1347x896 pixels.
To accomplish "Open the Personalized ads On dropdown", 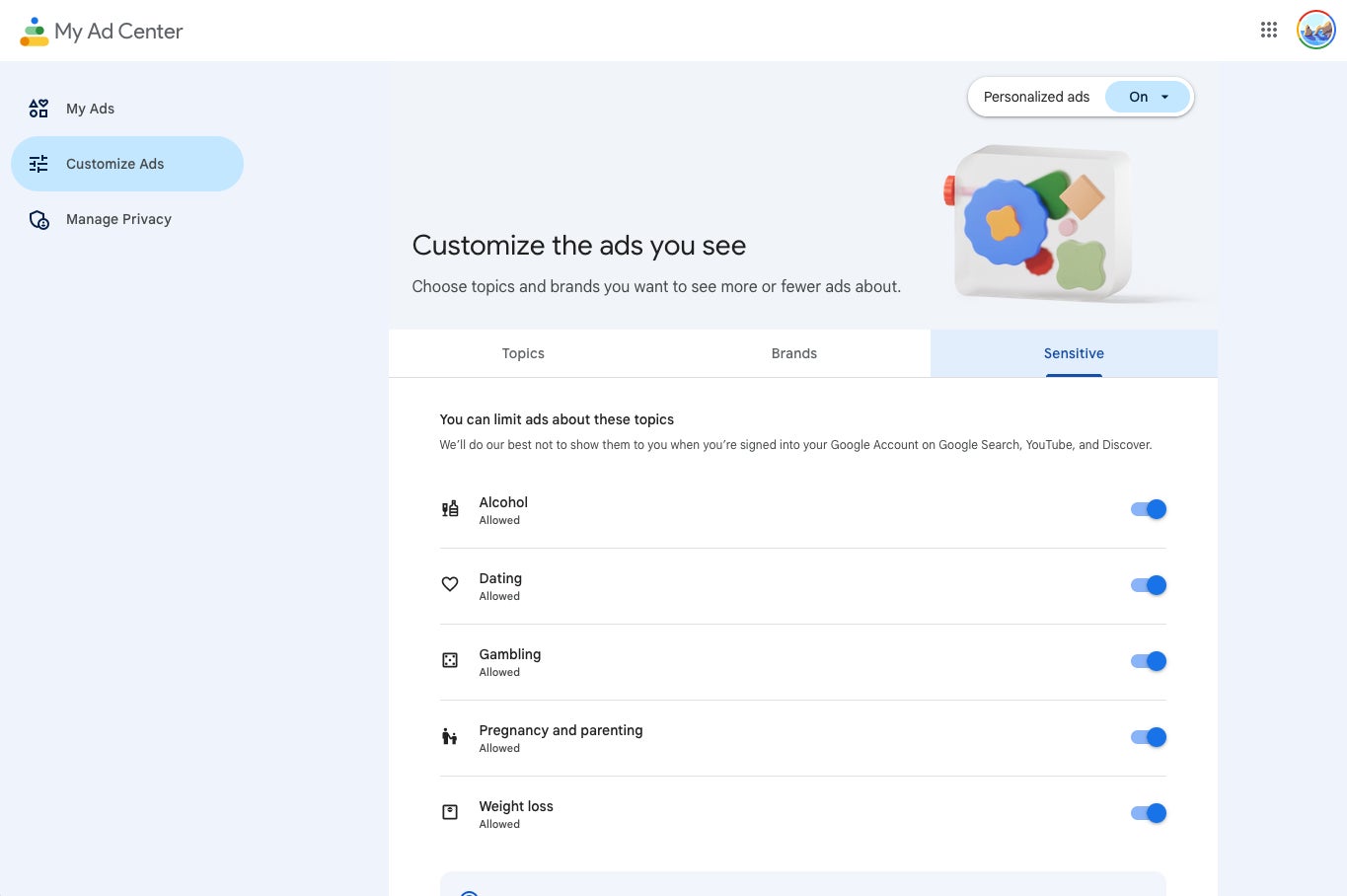I will click(1147, 96).
